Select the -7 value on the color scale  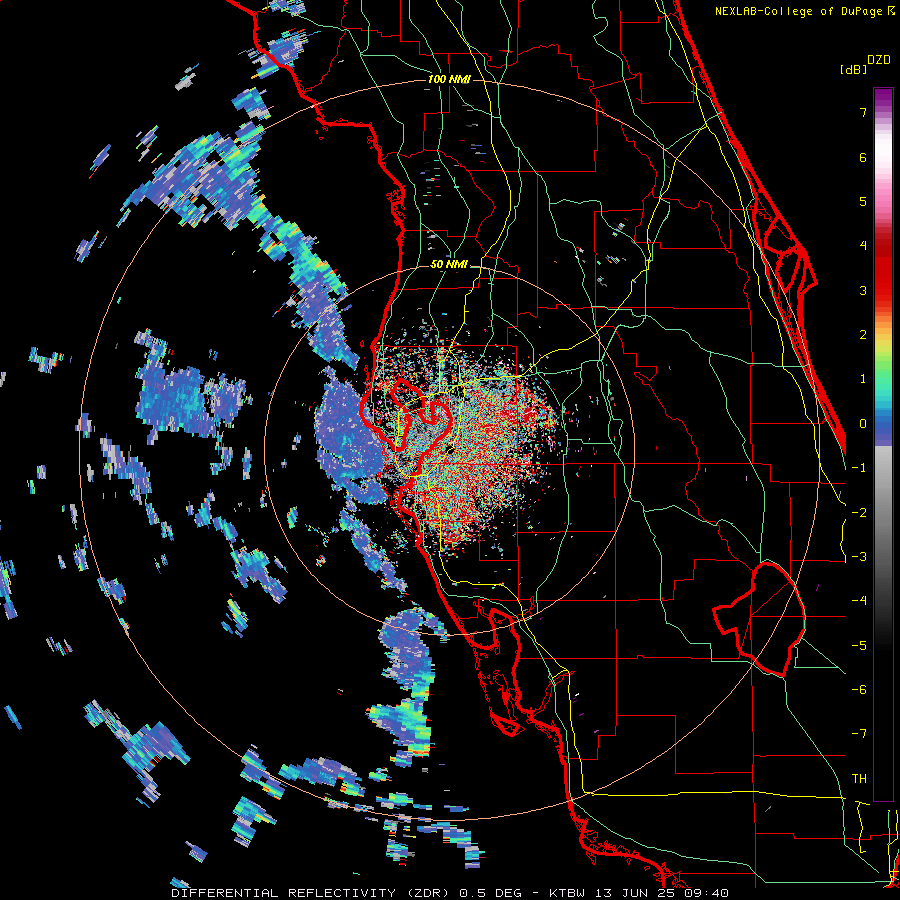(859, 734)
